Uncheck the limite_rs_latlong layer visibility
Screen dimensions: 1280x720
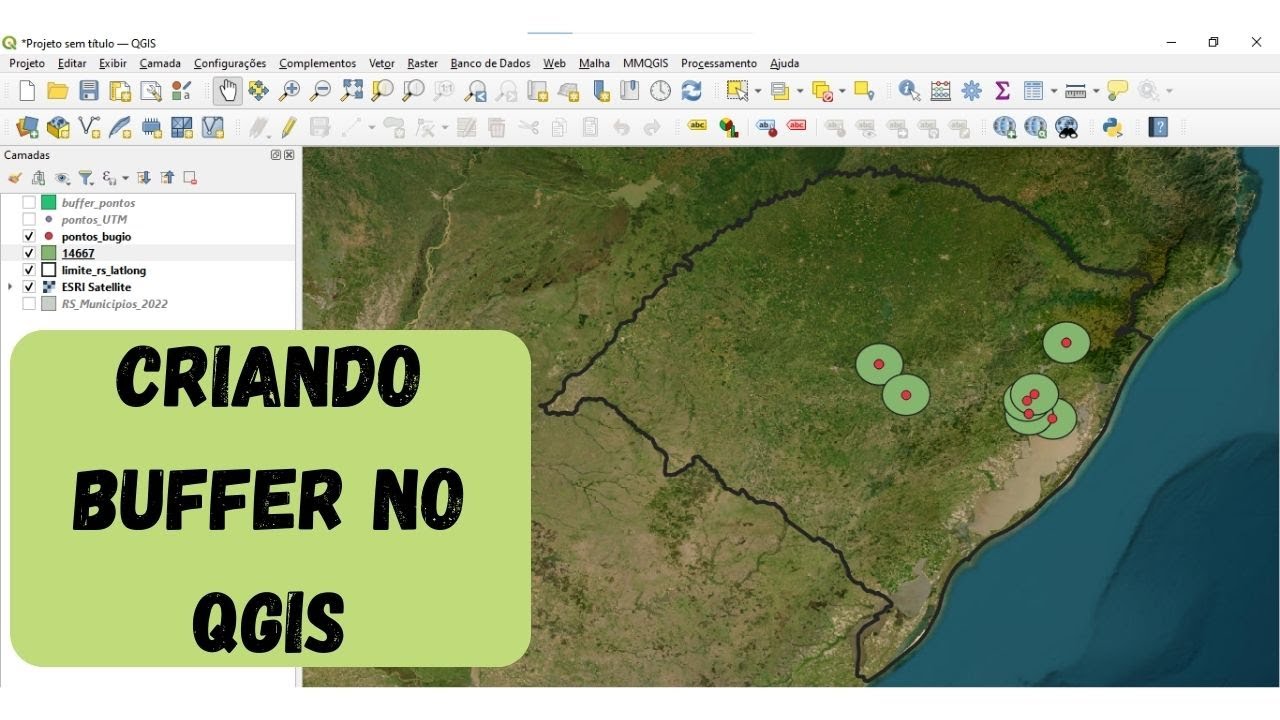(x=29, y=270)
